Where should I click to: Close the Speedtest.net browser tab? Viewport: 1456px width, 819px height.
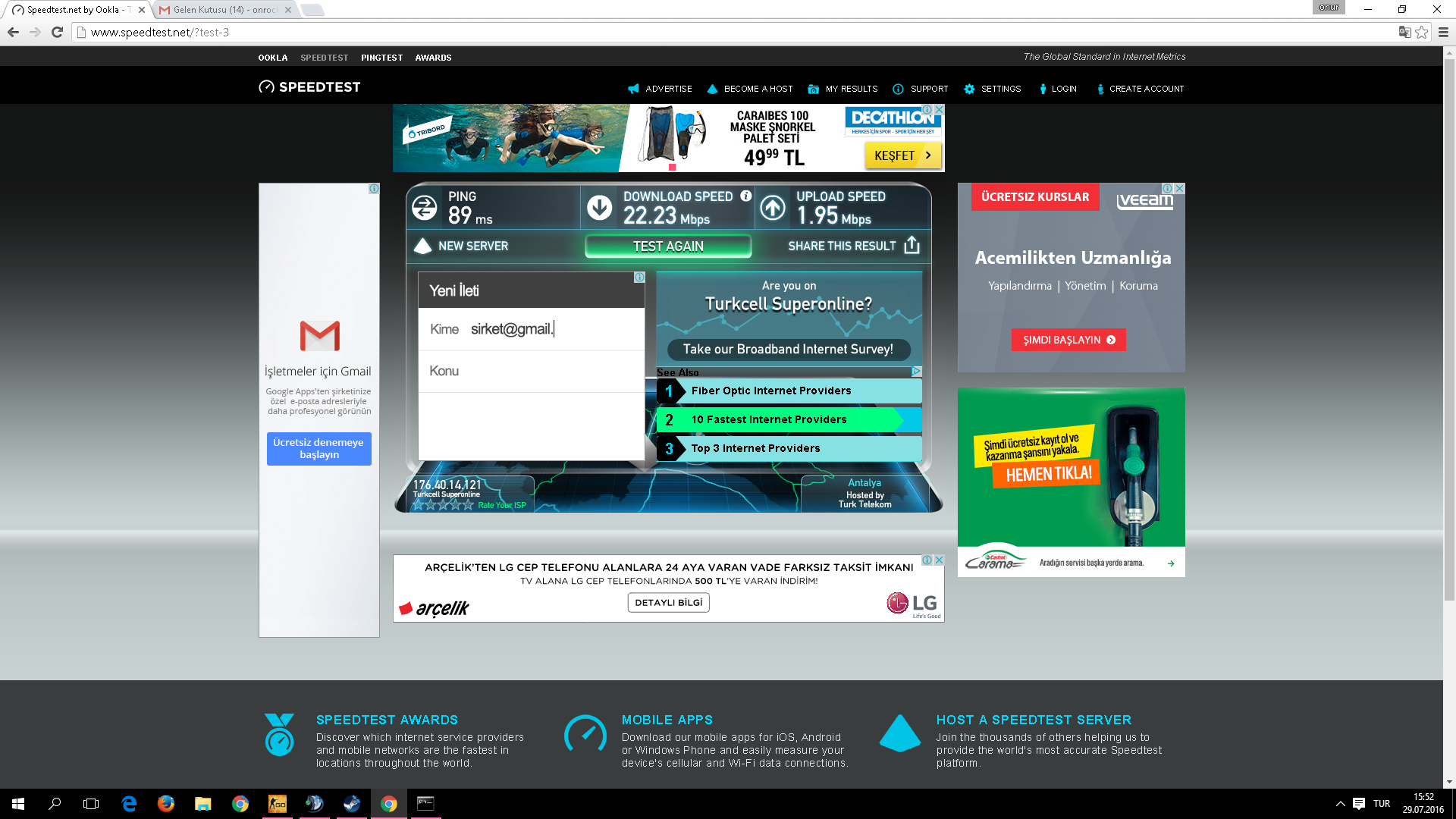[x=142, y=10]
